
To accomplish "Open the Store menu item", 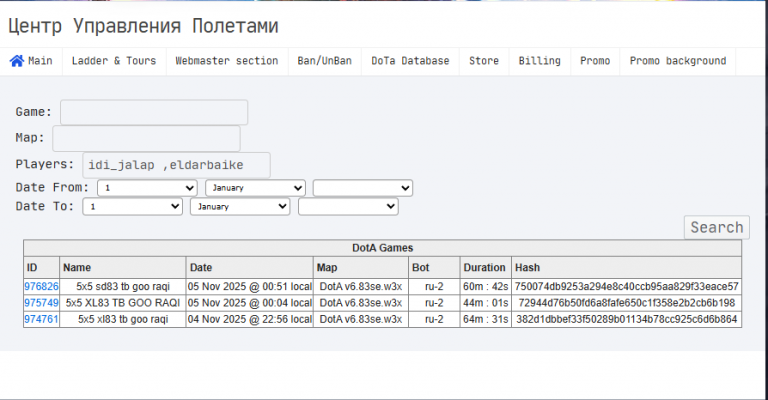I will coord(484,61).
